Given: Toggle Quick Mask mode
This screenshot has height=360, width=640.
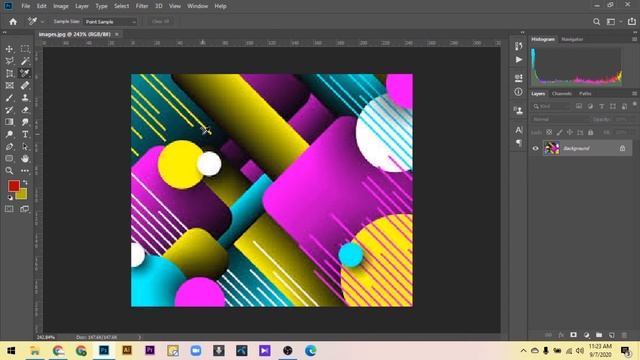Looking at the screenshot, I should click(x=9, y=209).
